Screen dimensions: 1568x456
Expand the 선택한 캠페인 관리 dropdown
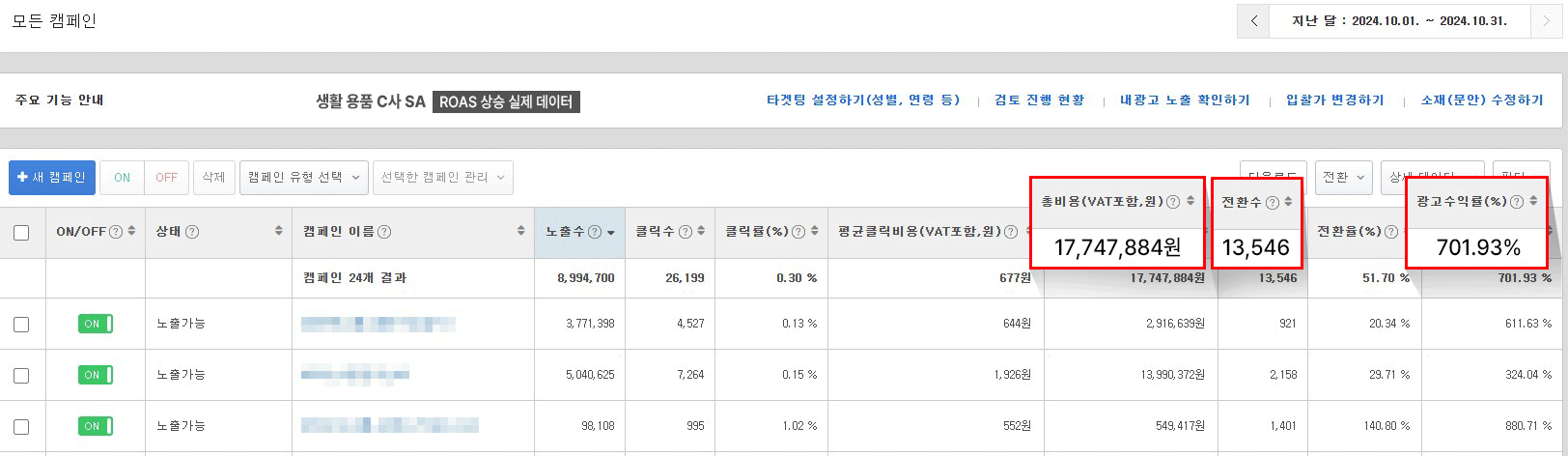click(x=442, y=178)
